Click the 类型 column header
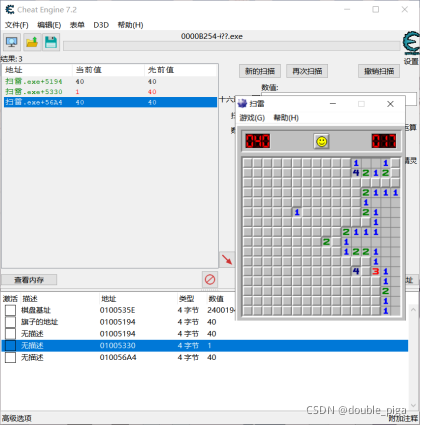 (x=186, y=299)
